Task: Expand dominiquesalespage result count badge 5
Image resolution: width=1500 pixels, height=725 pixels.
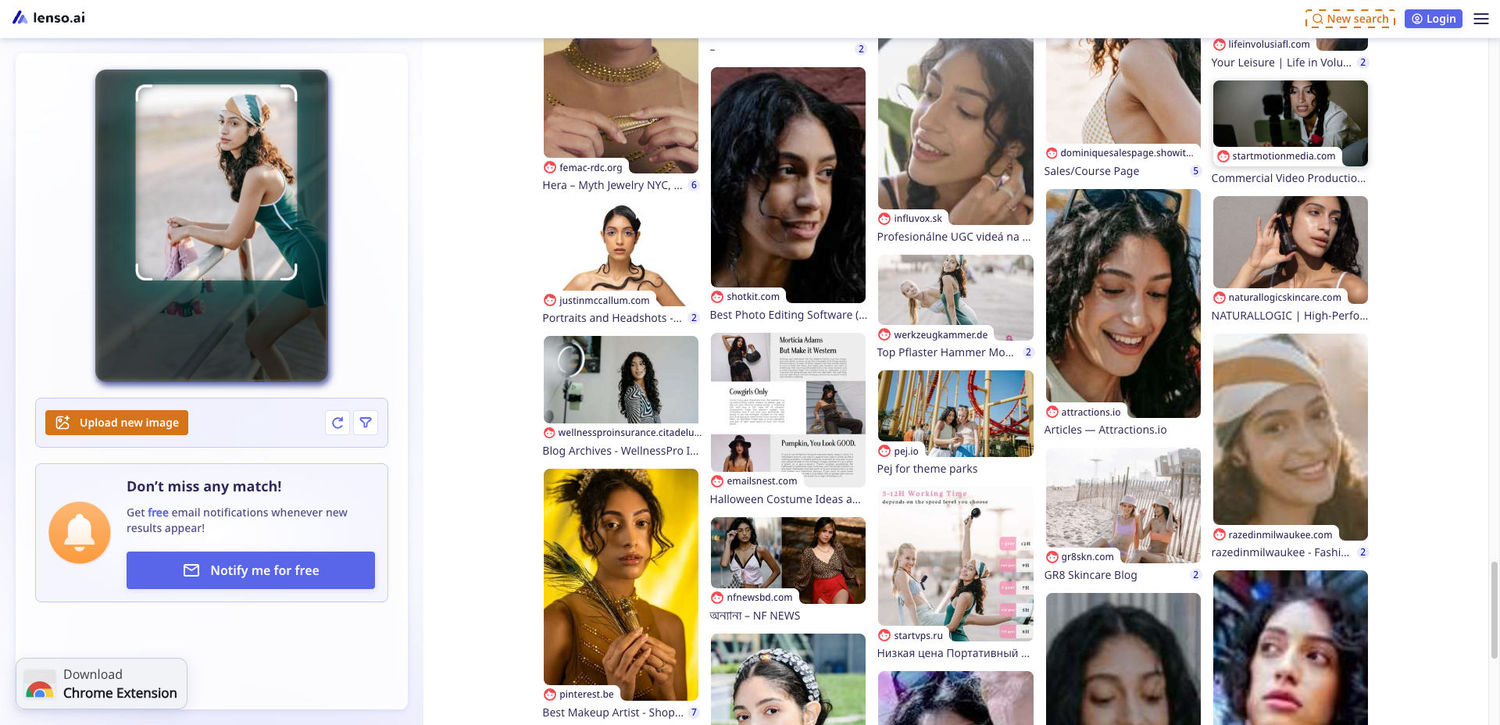Action: [x=1195, y=171]
